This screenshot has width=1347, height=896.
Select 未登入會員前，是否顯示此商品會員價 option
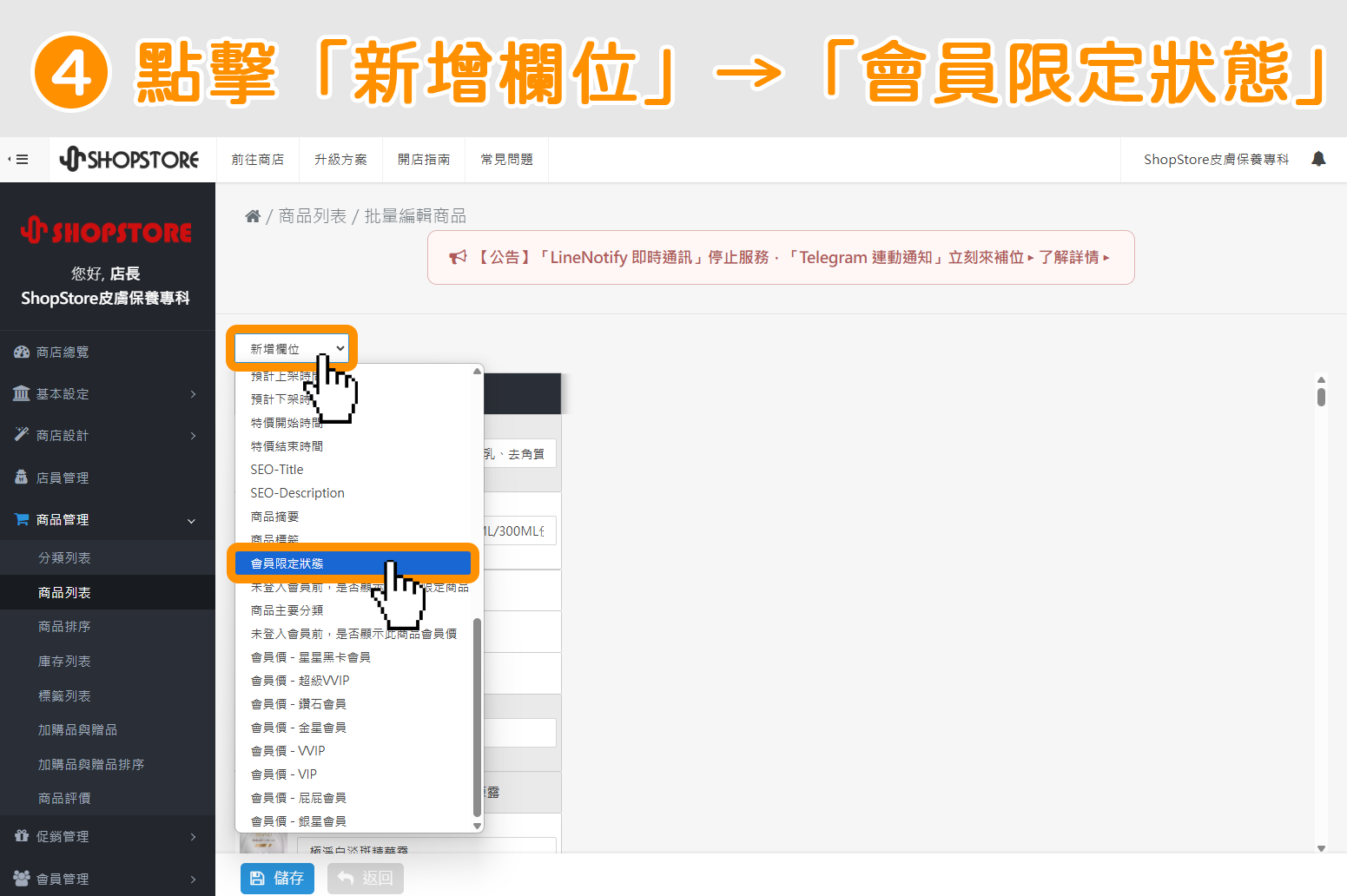click(x=354, y=634)
